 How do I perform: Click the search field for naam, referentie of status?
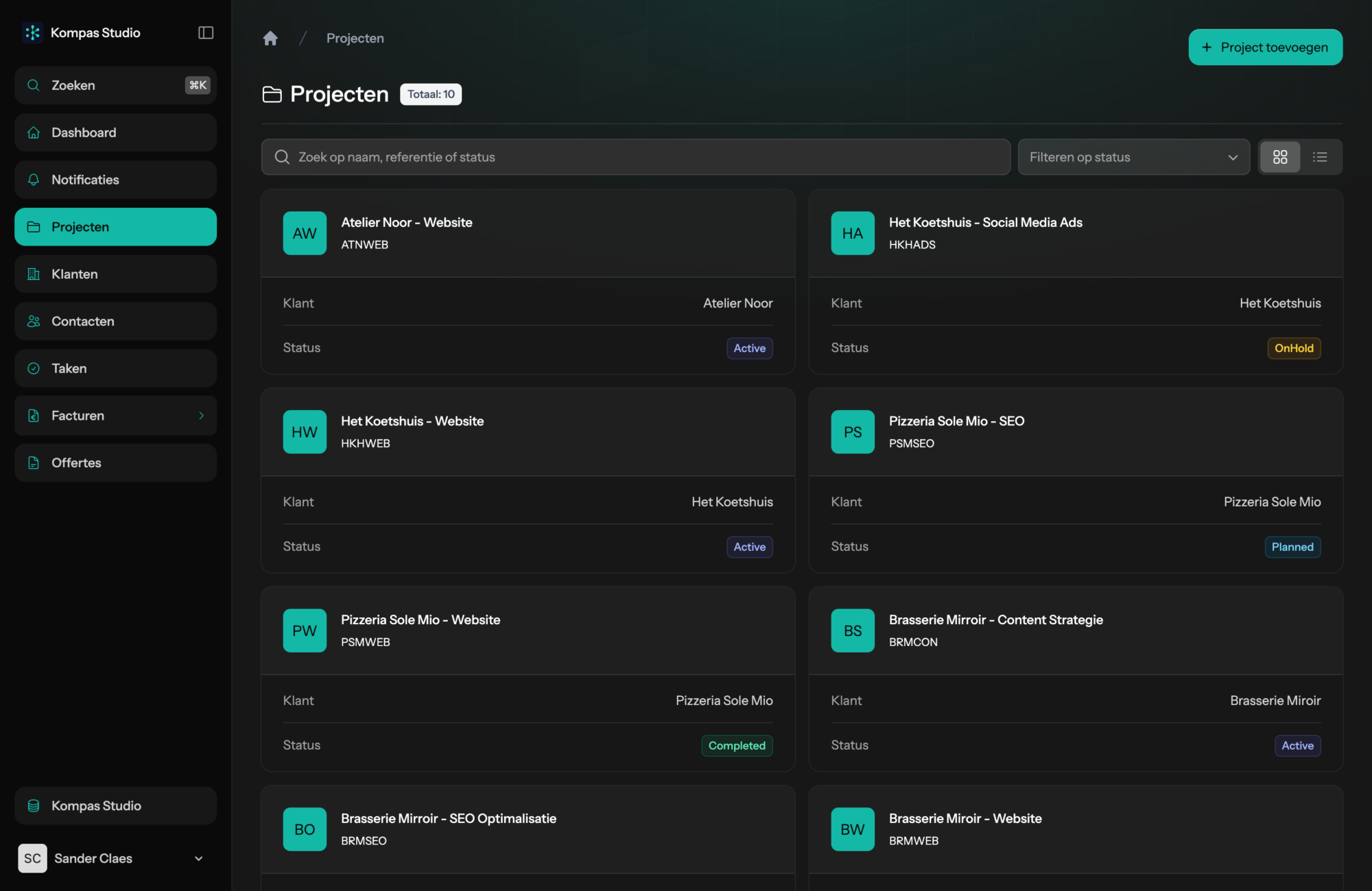coord(635,157)
